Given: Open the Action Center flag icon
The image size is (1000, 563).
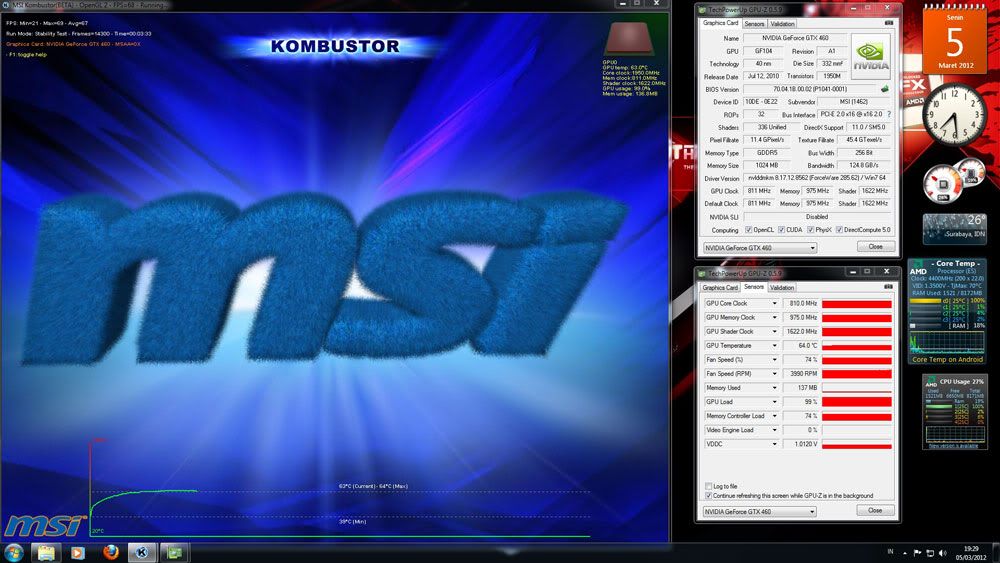Looking at the screenshot, I should pos(917,553).
